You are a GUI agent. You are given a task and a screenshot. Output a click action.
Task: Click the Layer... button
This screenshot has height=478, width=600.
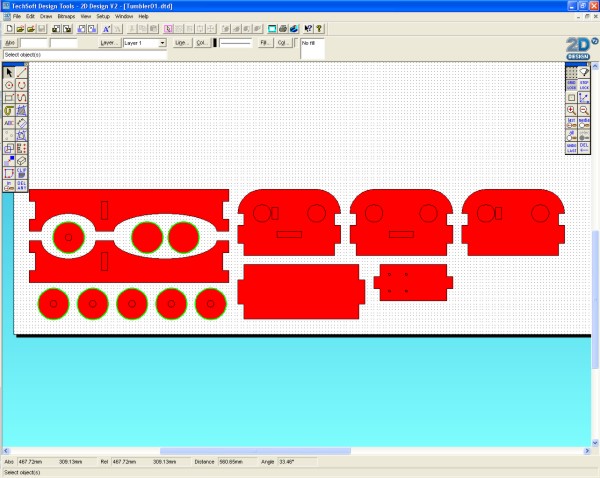[x=110, y=43]
